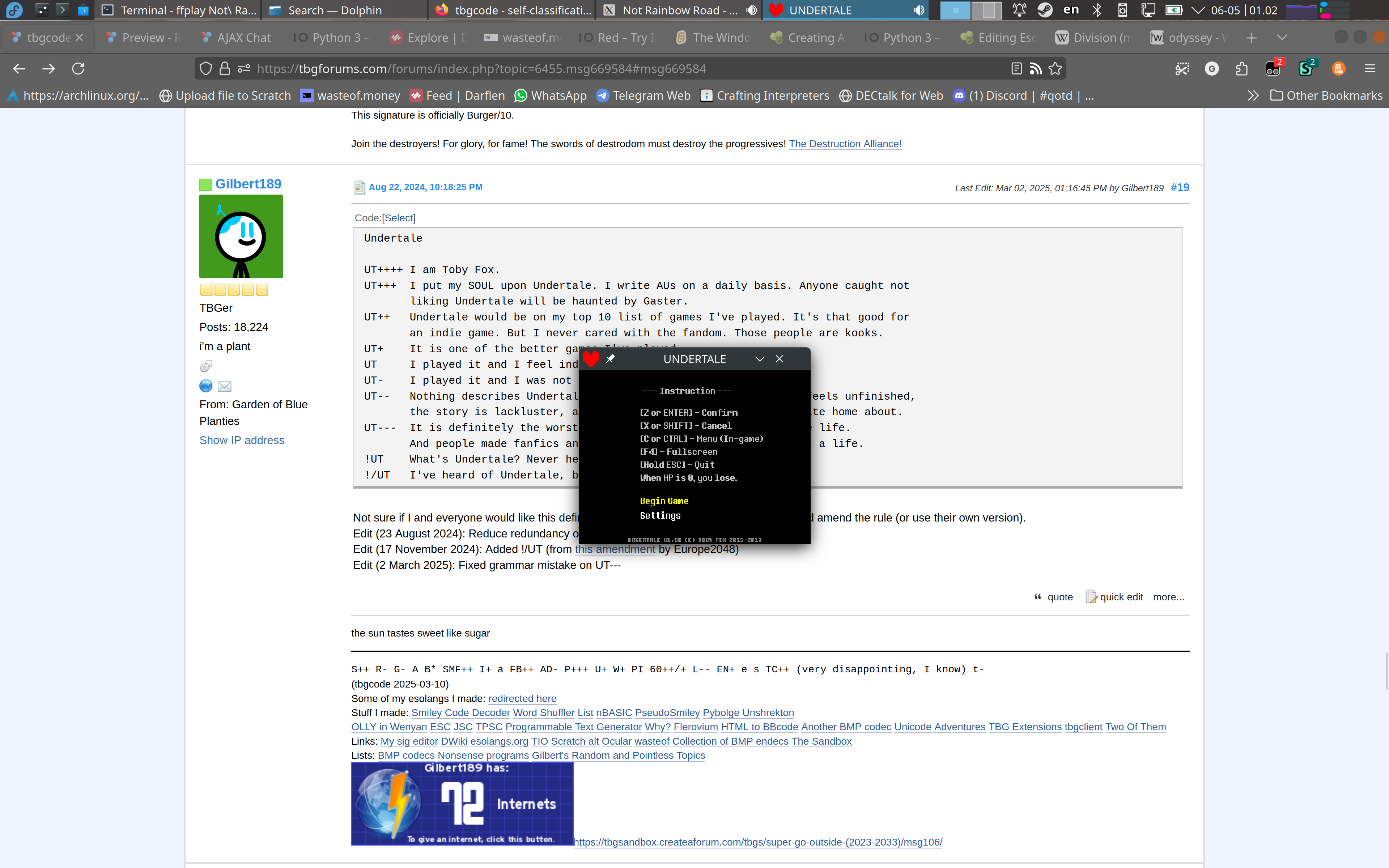Reload the page with the refresh icon
Image resolution: width=1389 pixels, height=868 pixels.
point(78,69)
